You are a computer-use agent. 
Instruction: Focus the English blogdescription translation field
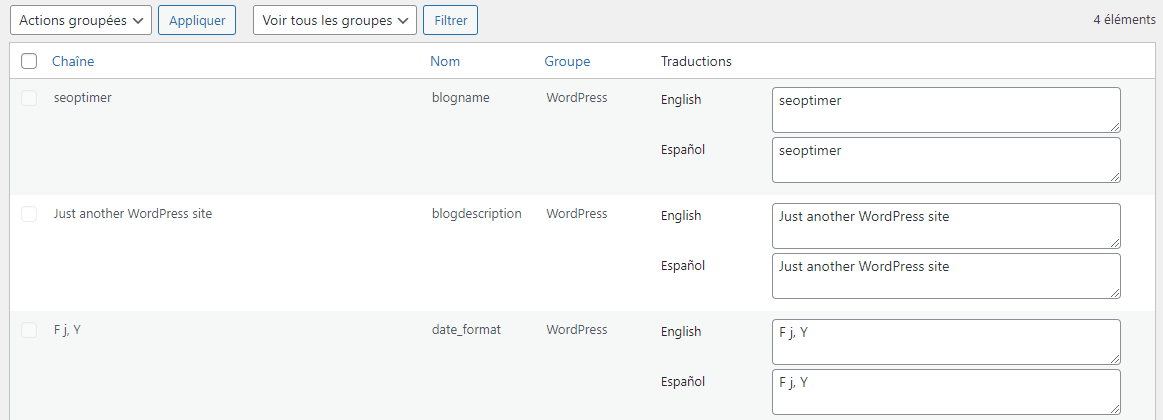click(x=945, y=225)
